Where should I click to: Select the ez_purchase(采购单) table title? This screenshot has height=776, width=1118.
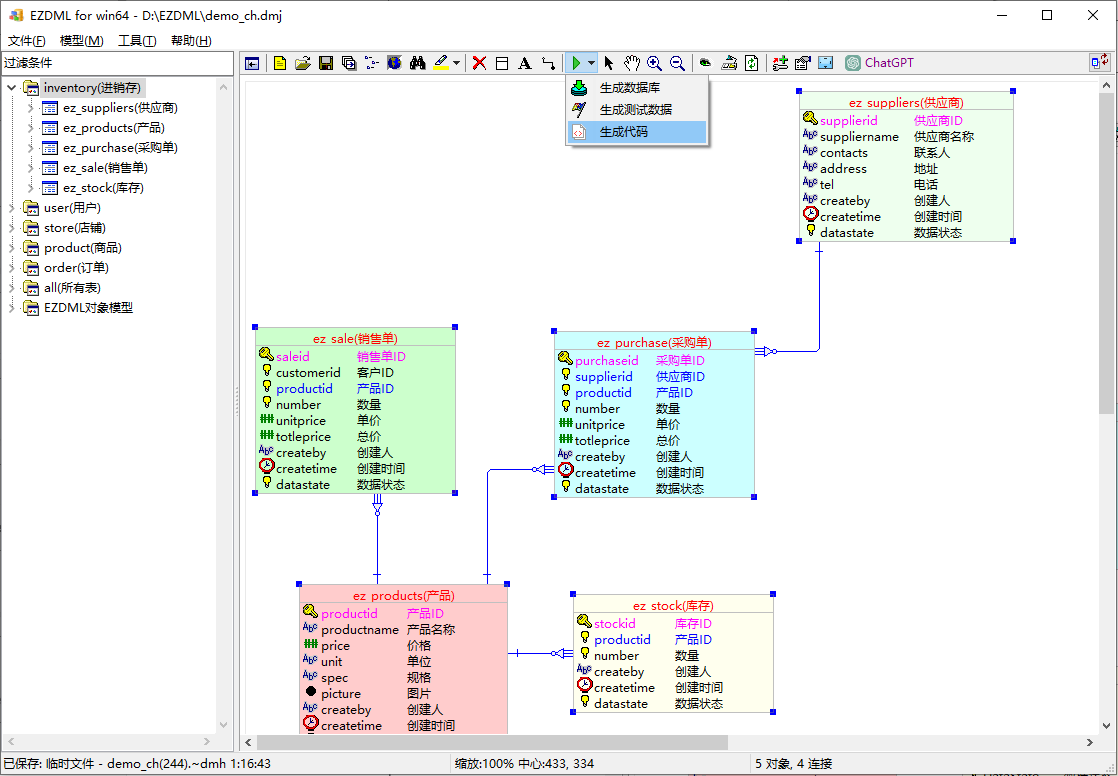coord(654,343)
